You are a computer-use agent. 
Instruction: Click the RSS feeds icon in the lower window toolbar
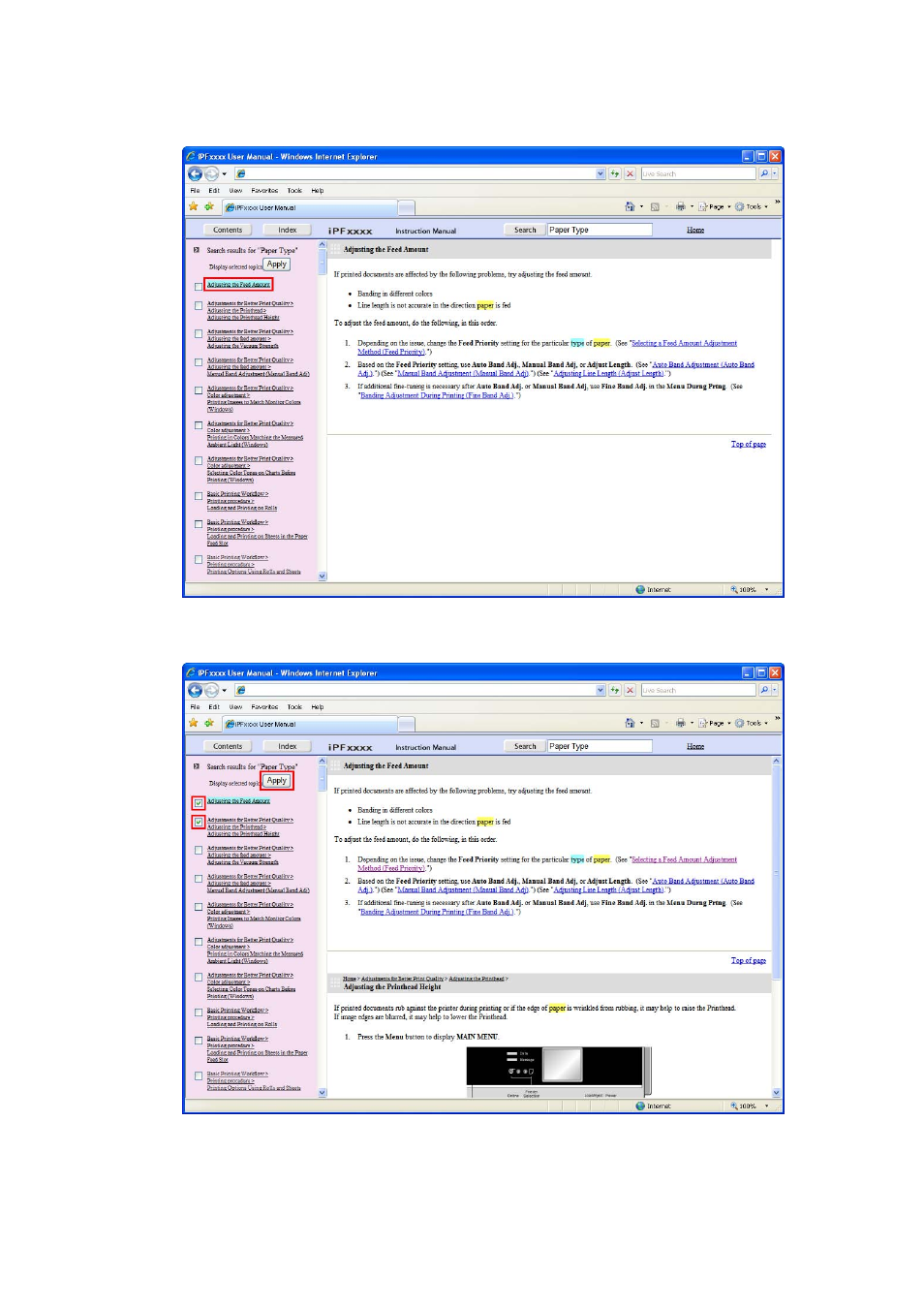pos(655,723)
